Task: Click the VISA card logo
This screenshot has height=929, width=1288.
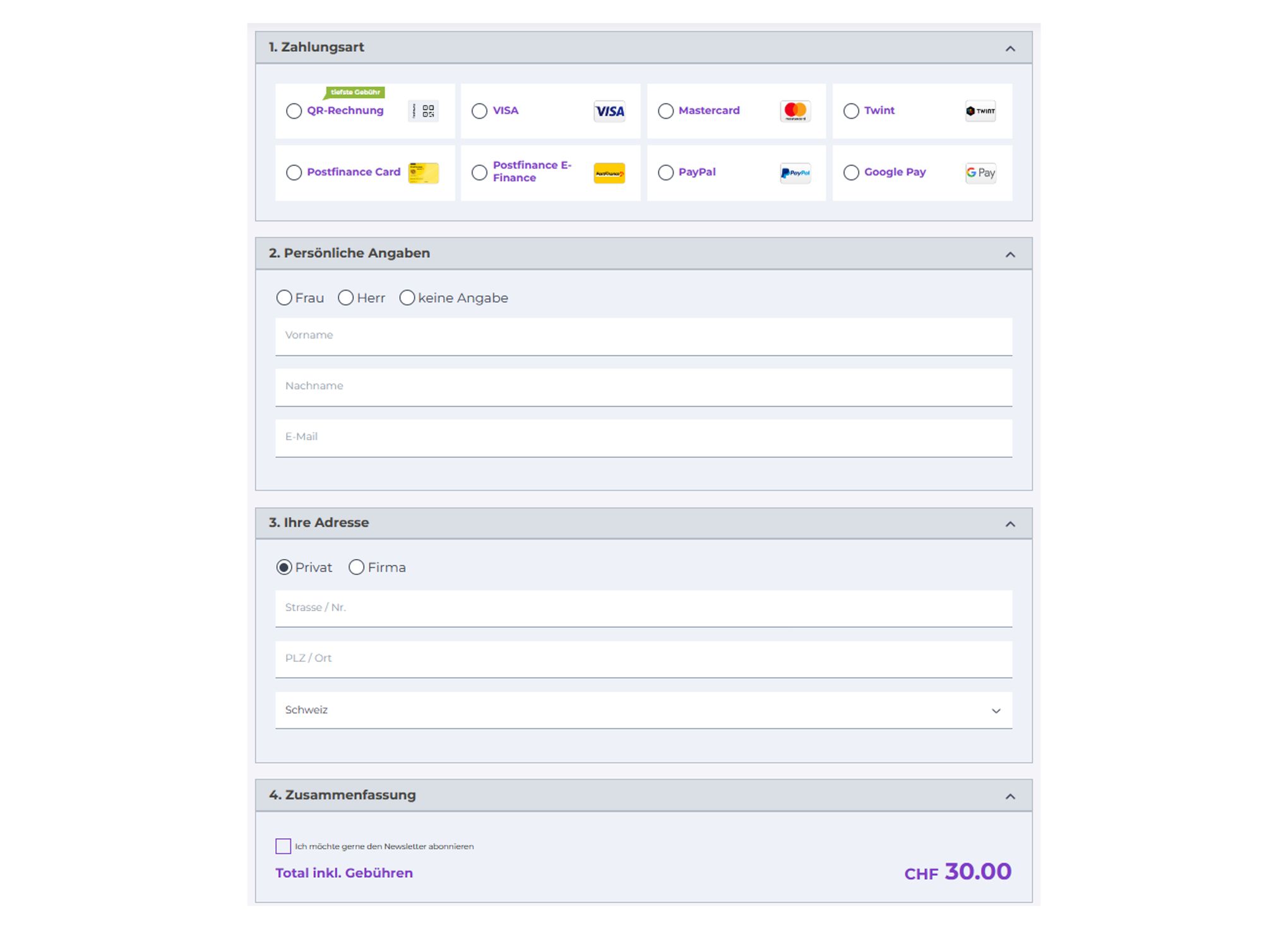Action: [609, 111]
